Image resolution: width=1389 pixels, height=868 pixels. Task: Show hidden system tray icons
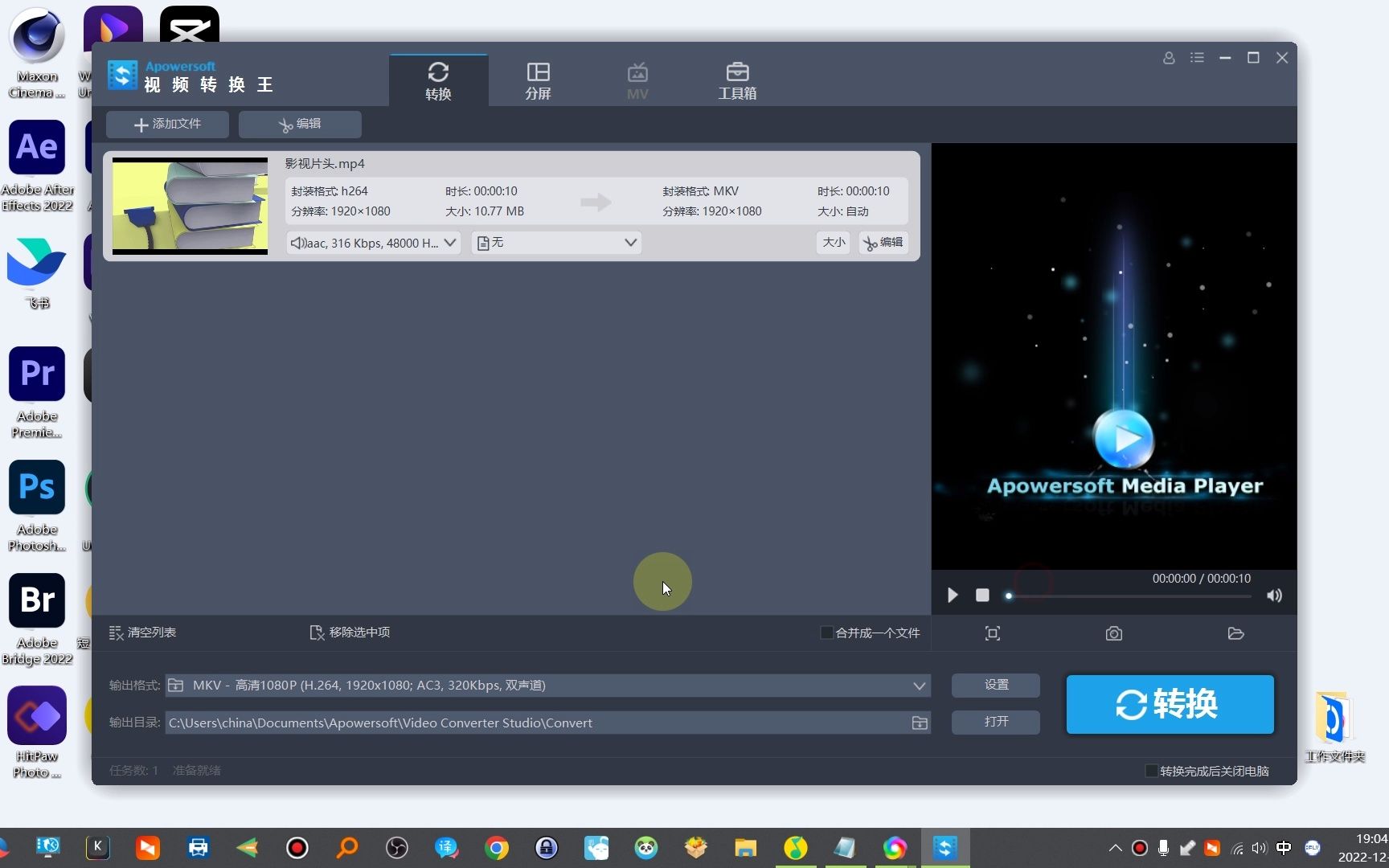click(x=1115, y=847)
